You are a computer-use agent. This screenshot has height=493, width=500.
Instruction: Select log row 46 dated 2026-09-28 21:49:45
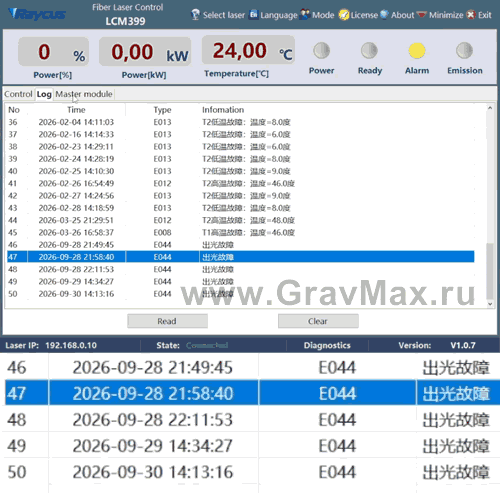click(241, 245)
